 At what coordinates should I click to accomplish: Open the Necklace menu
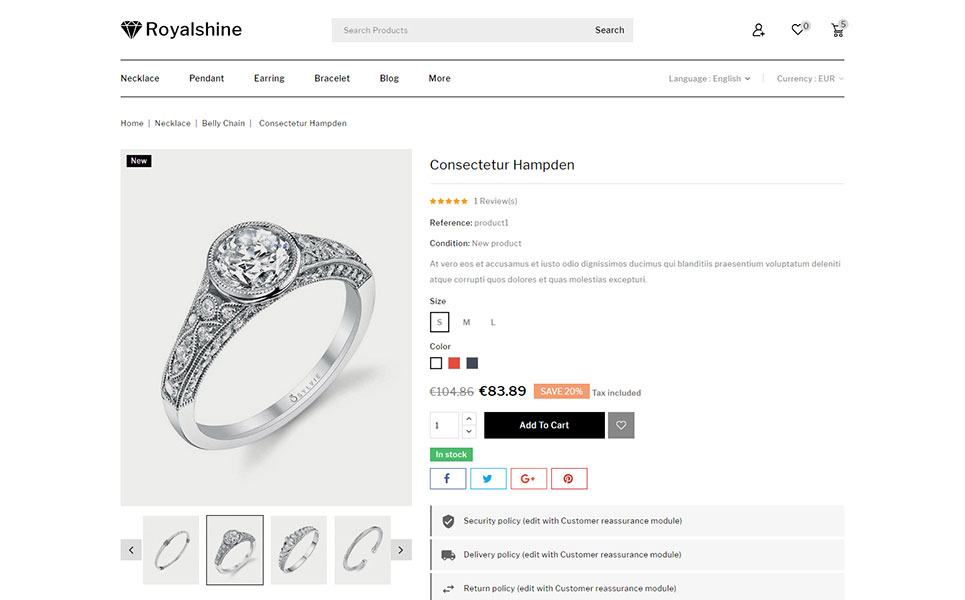[140, 78]
